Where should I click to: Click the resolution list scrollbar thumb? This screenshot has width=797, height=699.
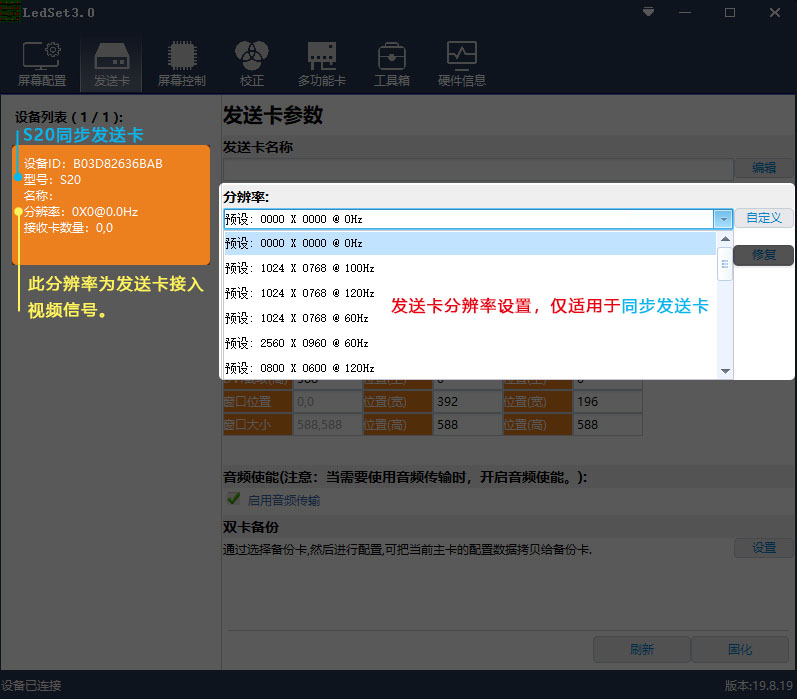(x=725, y=264)
